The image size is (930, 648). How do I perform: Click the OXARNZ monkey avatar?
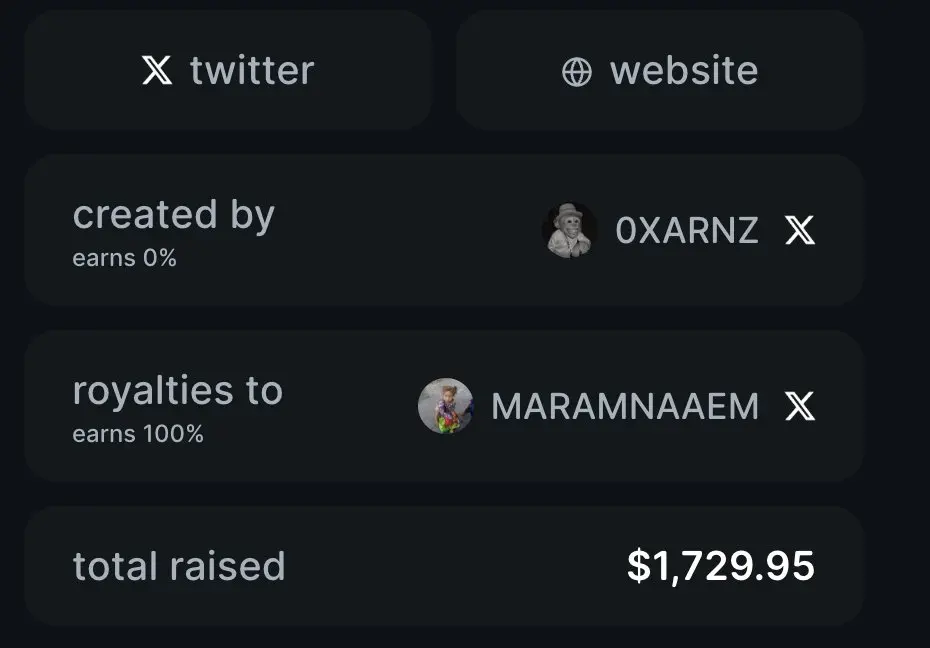[x=569, y=230]
